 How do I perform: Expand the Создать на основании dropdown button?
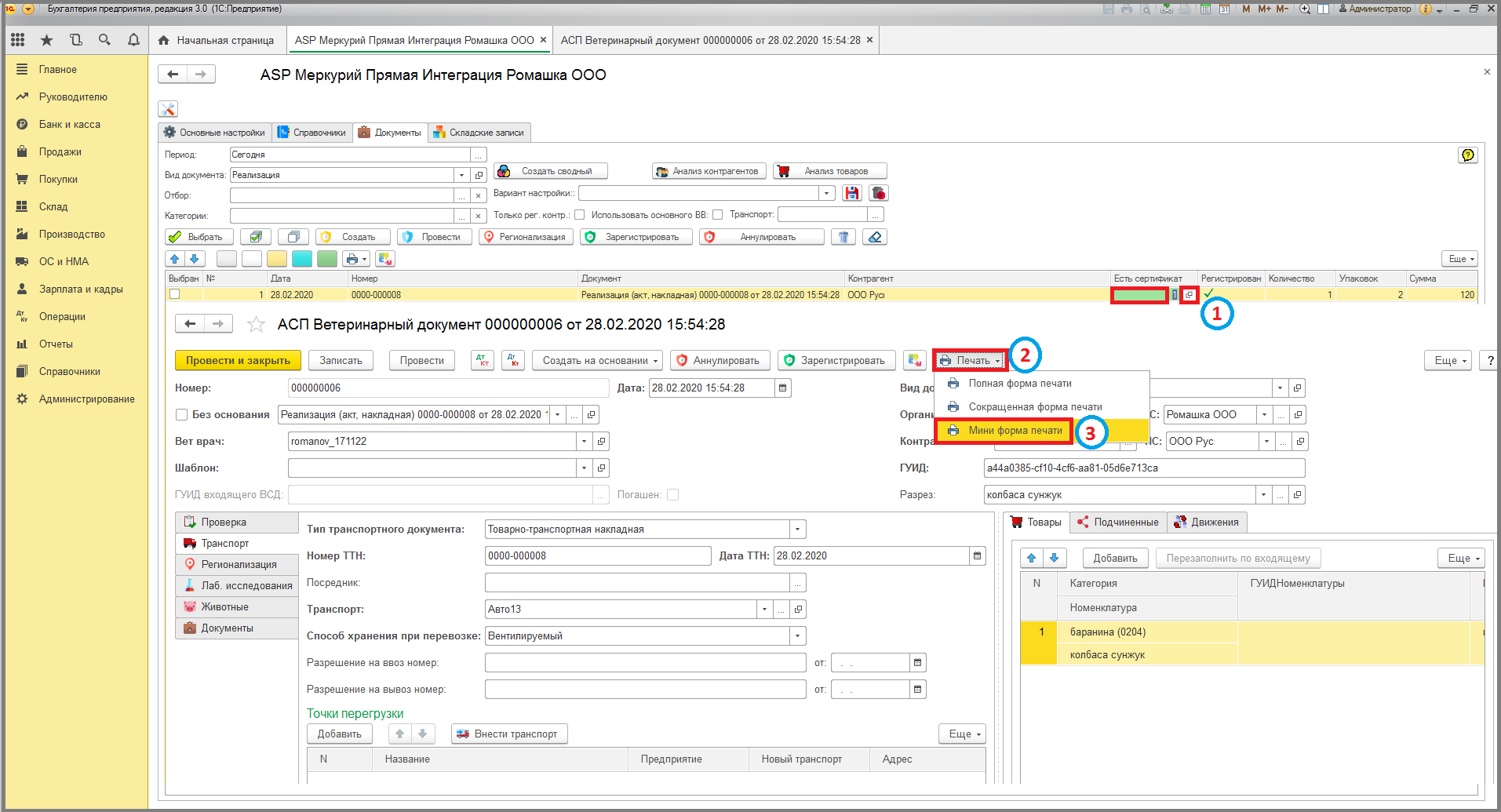(597, 361)
